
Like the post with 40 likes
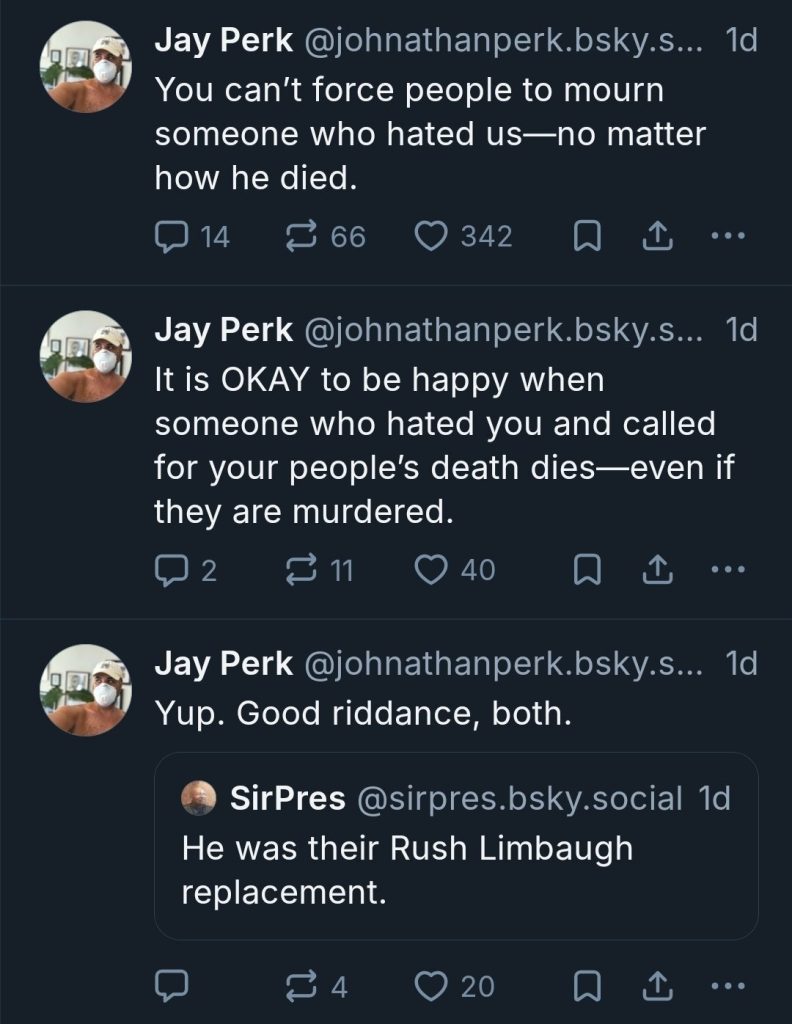point(432,570)
